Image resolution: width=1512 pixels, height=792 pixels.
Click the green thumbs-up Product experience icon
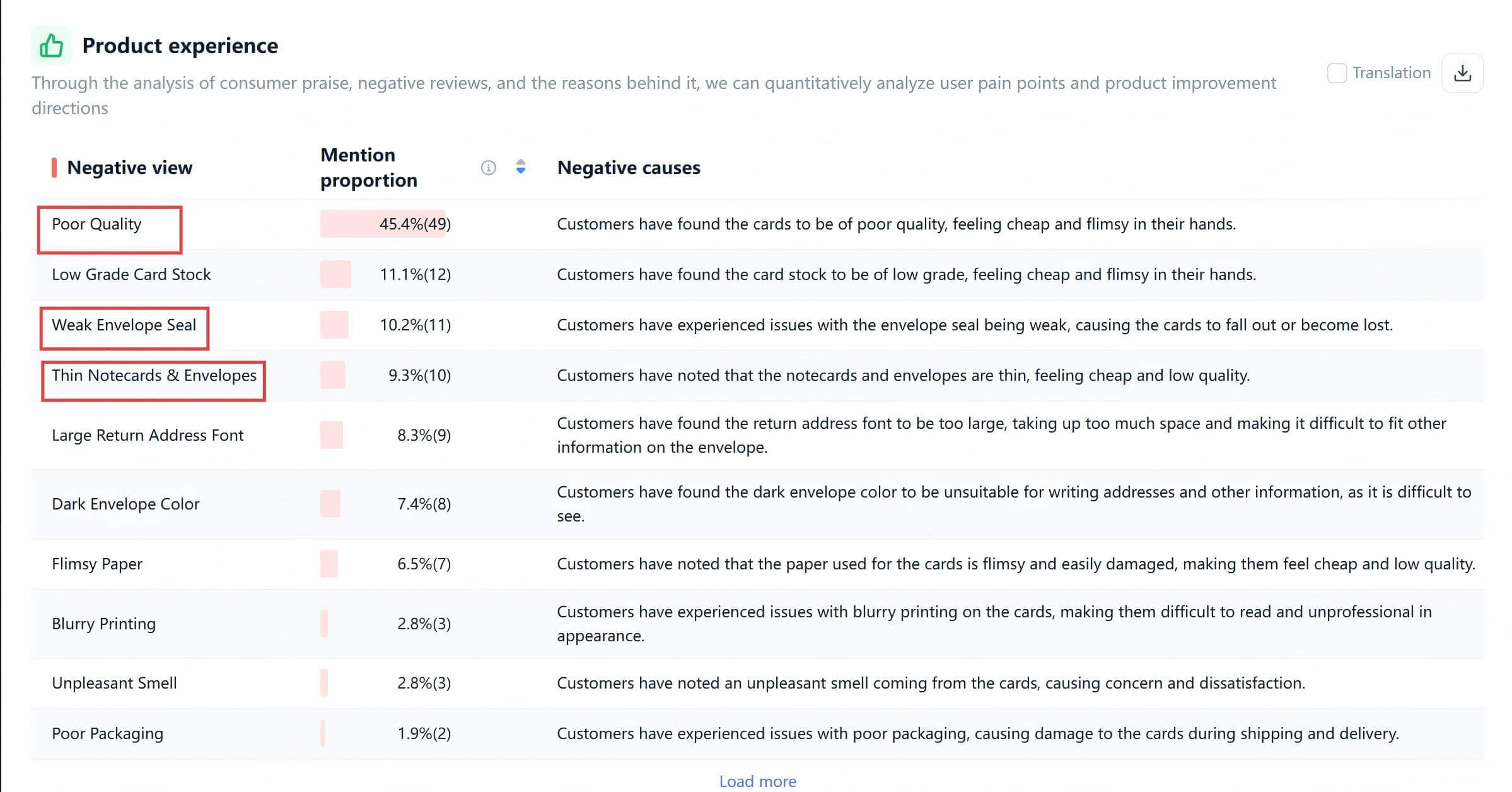(51, 45)
